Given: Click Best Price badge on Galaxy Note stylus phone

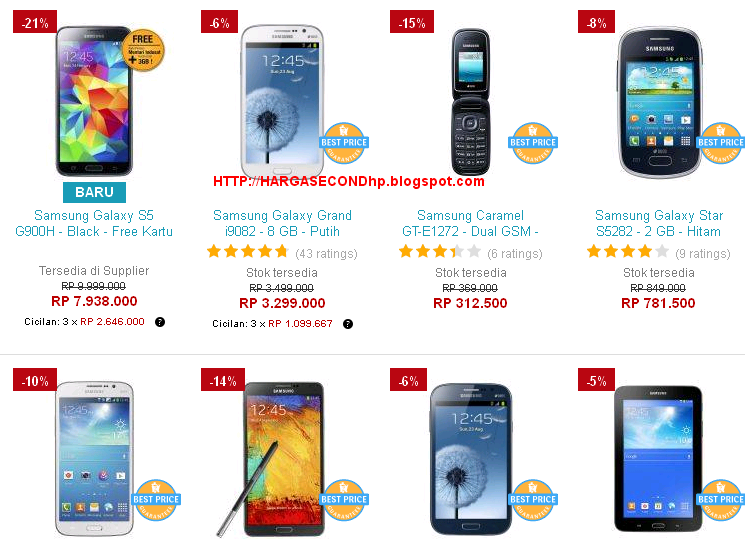Looking at the screenshot, I should click(x=344, y=500).
